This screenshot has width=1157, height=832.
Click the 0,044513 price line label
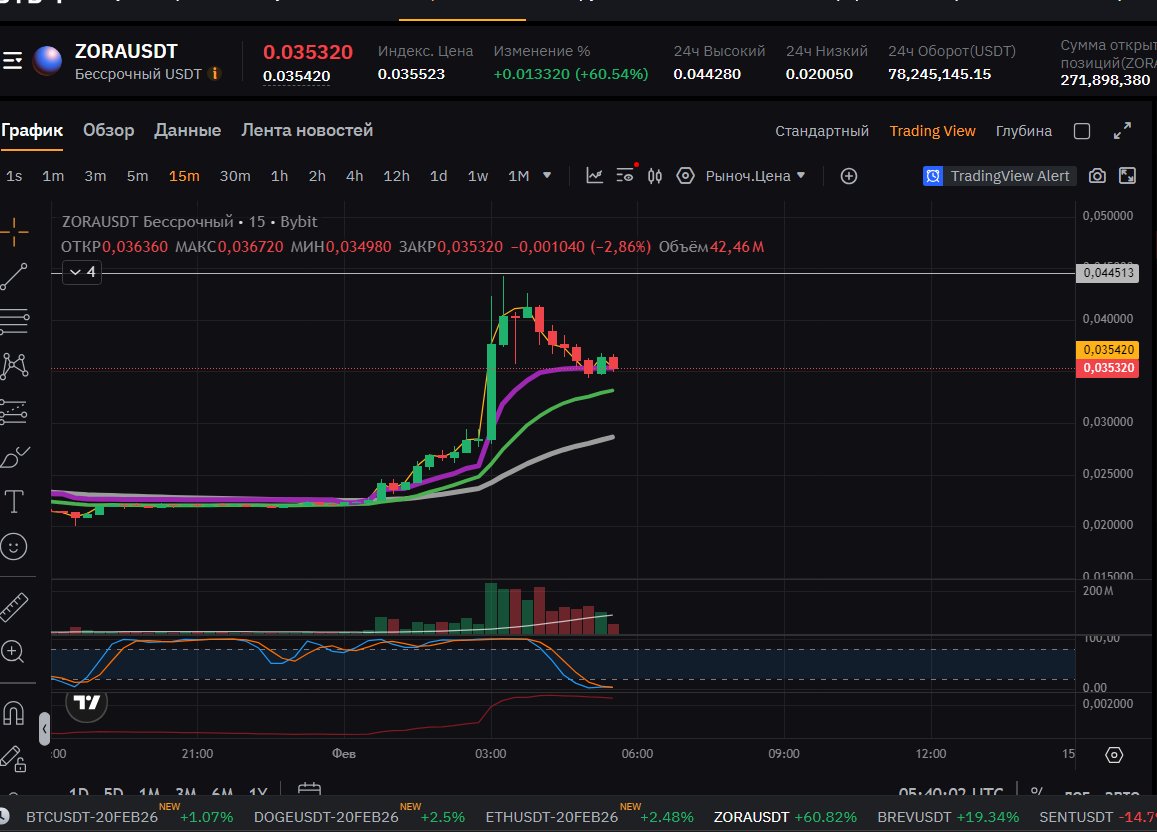pyautogui.click(x=1108, y=273)
